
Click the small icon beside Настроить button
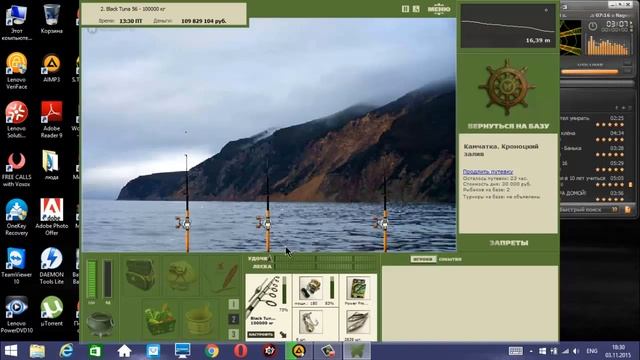[x=283, y=335]
